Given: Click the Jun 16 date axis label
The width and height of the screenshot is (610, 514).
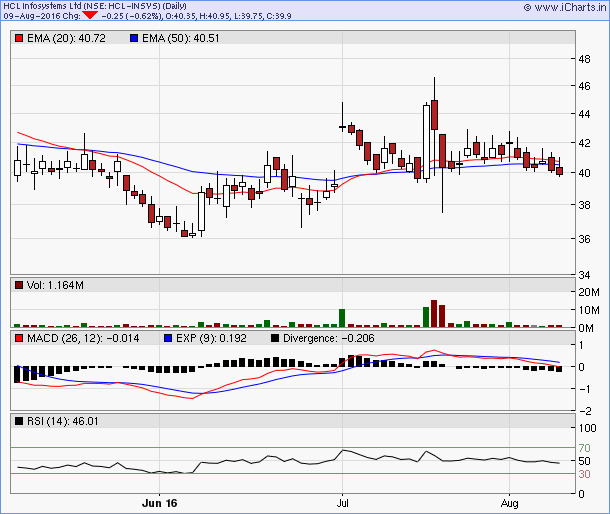Looking at the screenshot, I should pyautogui.click(x=160, y=503).
